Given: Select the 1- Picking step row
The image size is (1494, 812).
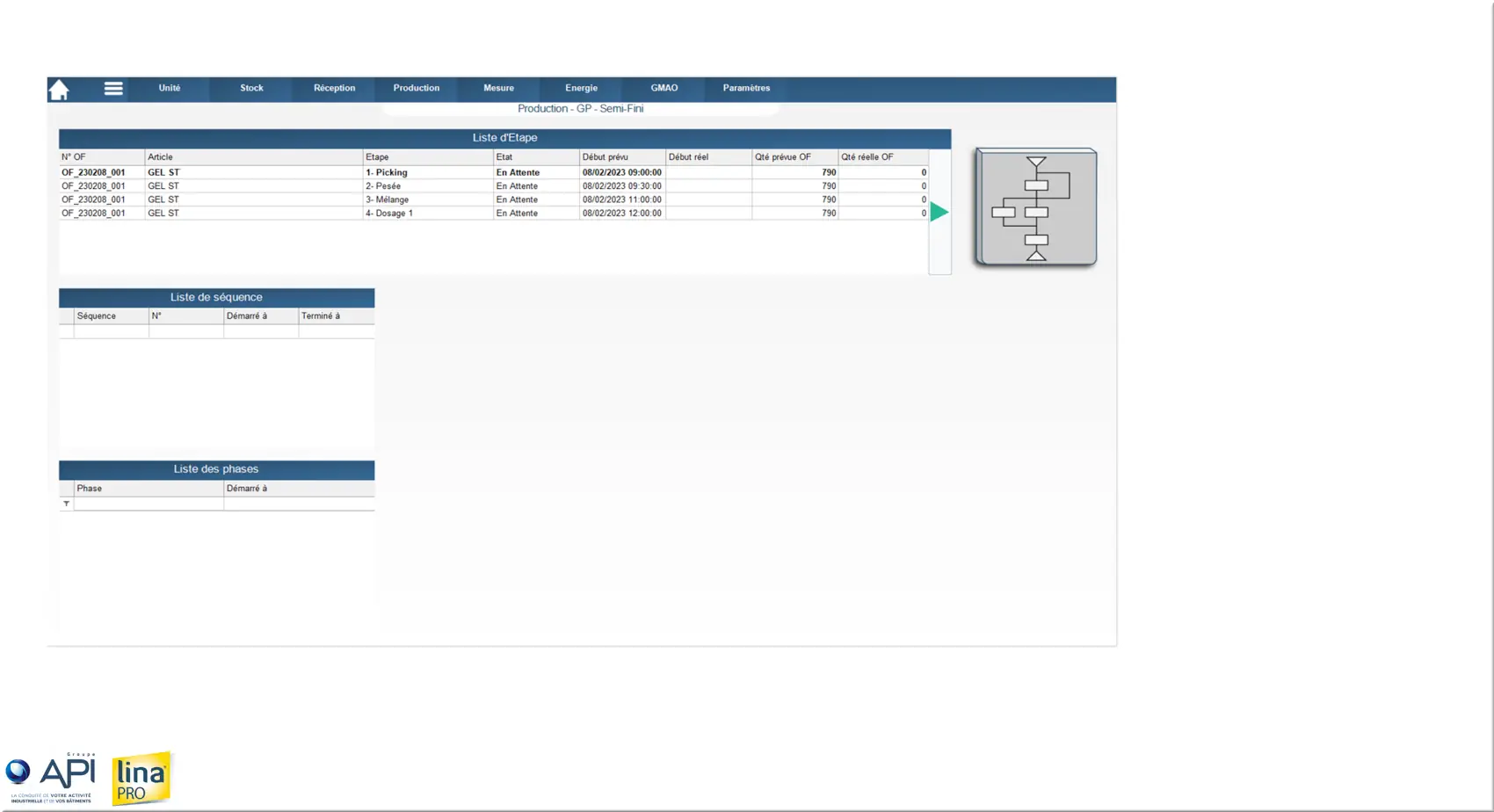Looking at the screenshot, I should pos(493,172).
